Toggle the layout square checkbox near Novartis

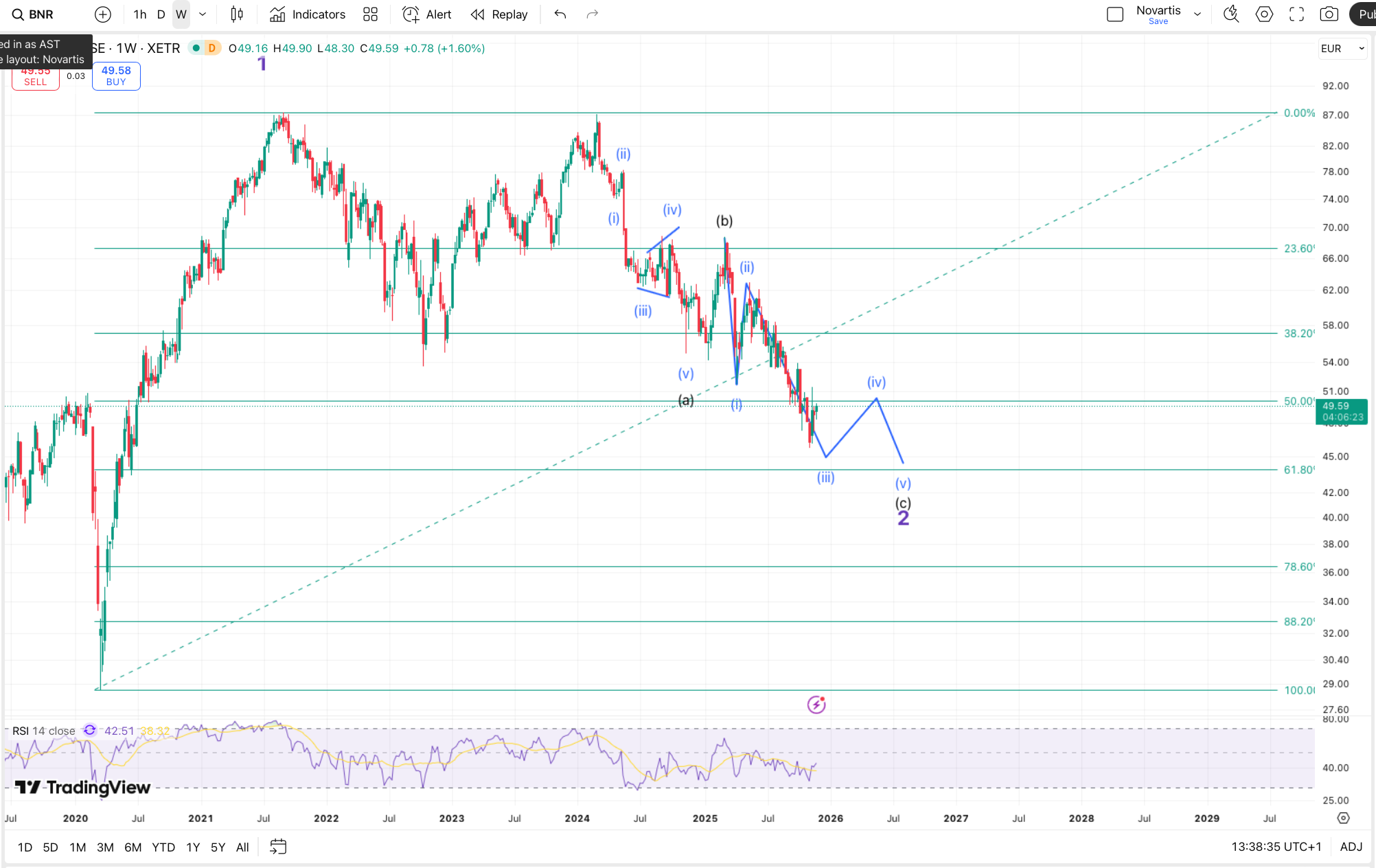tap(1115, 14)
